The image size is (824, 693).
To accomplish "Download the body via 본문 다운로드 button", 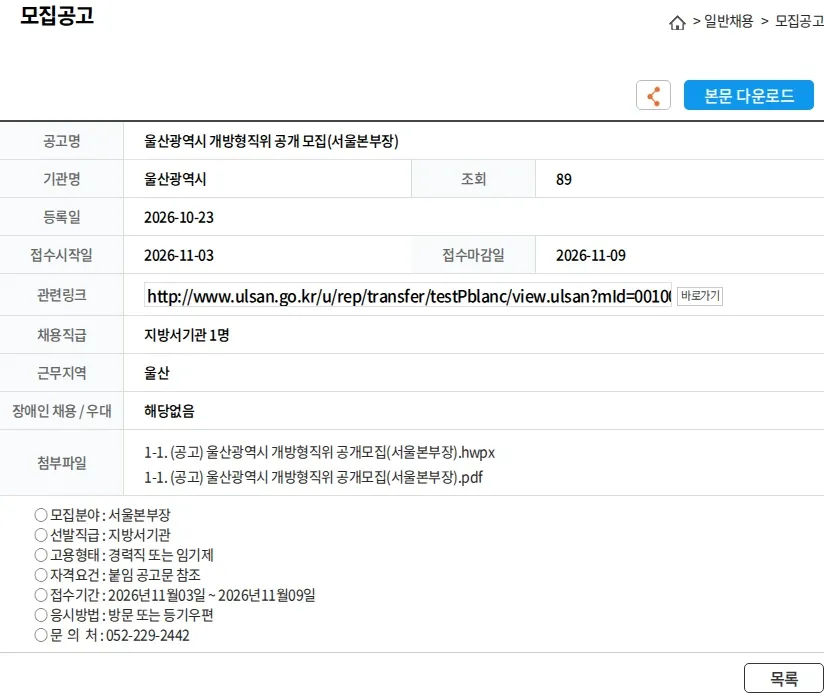I will pos(748,95).
